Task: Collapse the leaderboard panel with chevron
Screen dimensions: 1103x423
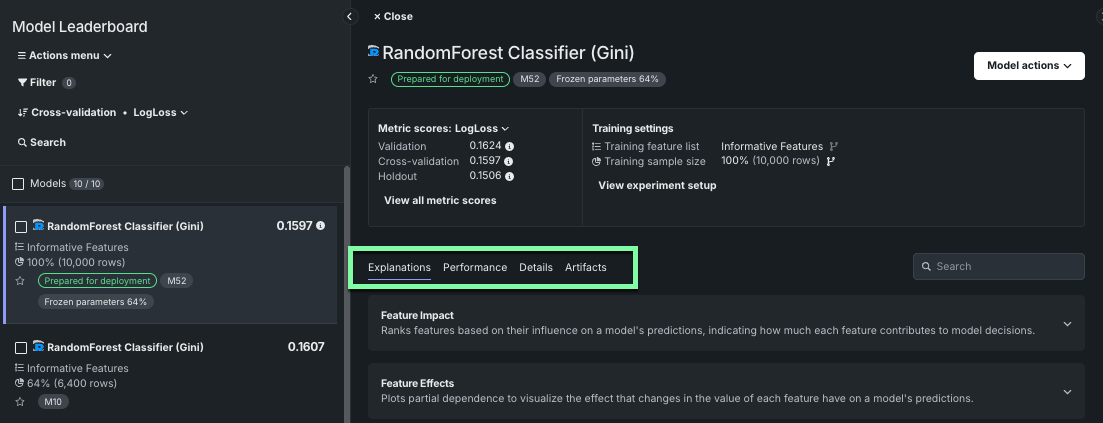Action: coord(350,16)
